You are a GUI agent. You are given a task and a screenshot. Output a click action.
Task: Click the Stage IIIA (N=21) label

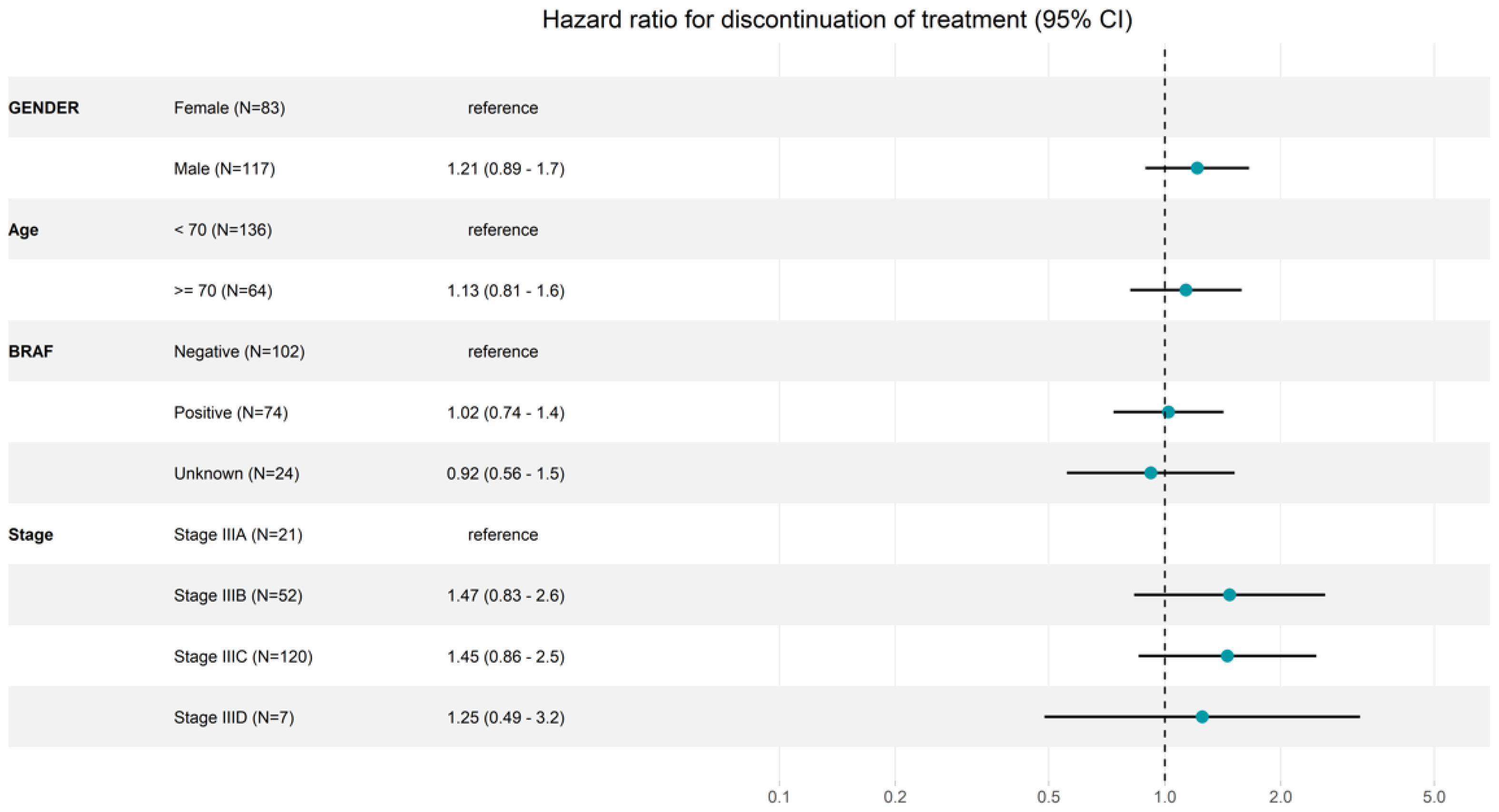pyautogui.click(x=238, y=535)
